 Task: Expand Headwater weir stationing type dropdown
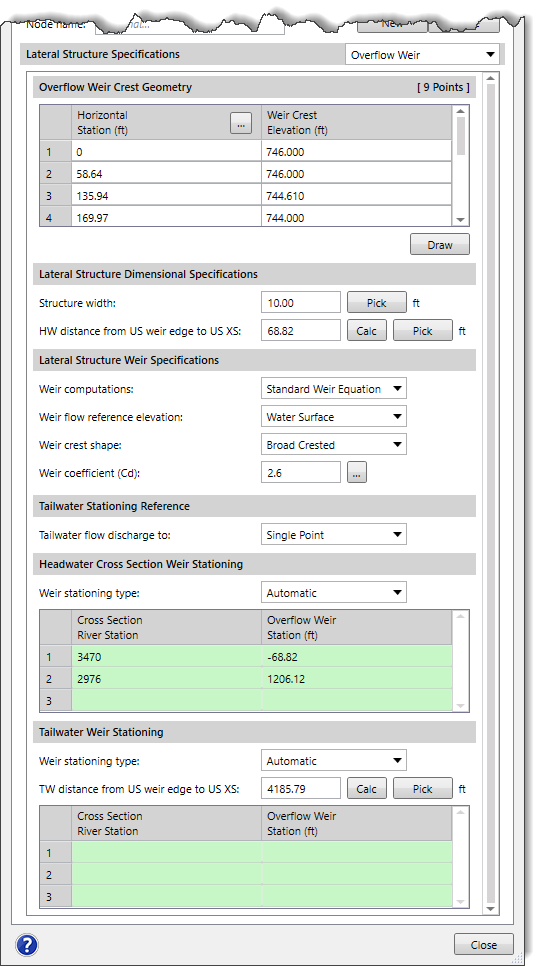[x=334, y=593]
